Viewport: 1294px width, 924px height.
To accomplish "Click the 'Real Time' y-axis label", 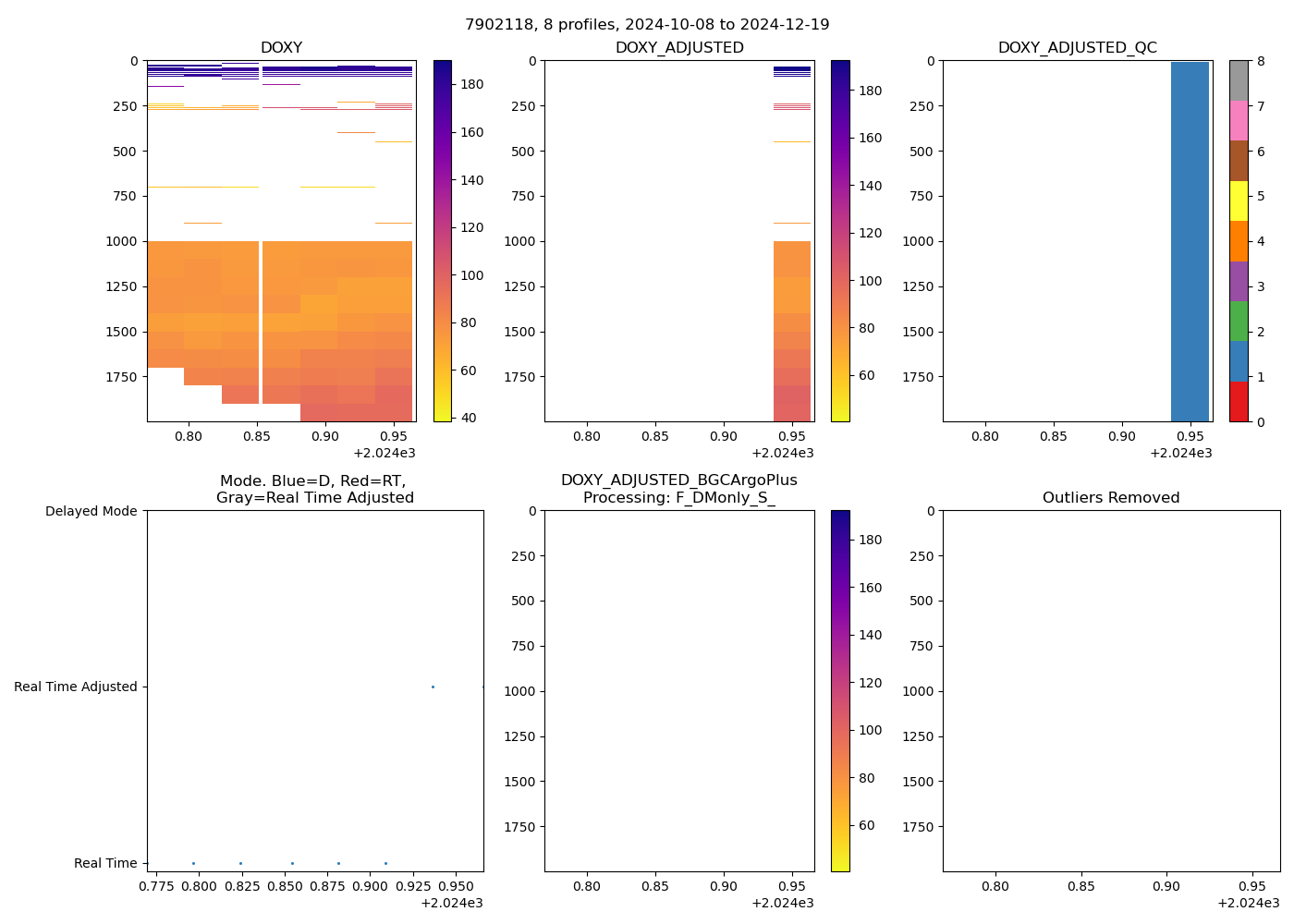I will click(105, 863).
